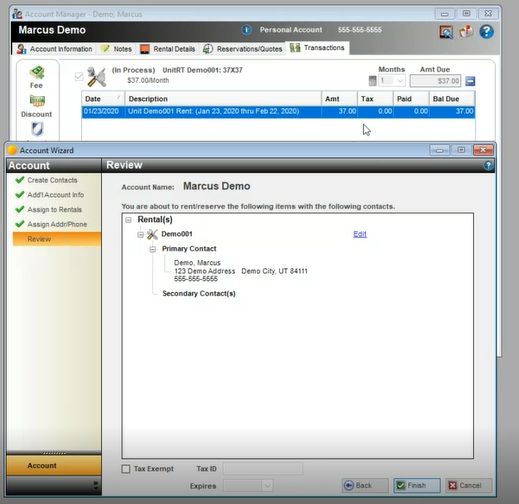519x504 pixels.
Task: Collapse the Rental(s) tree node
Action: pos(128,220)
